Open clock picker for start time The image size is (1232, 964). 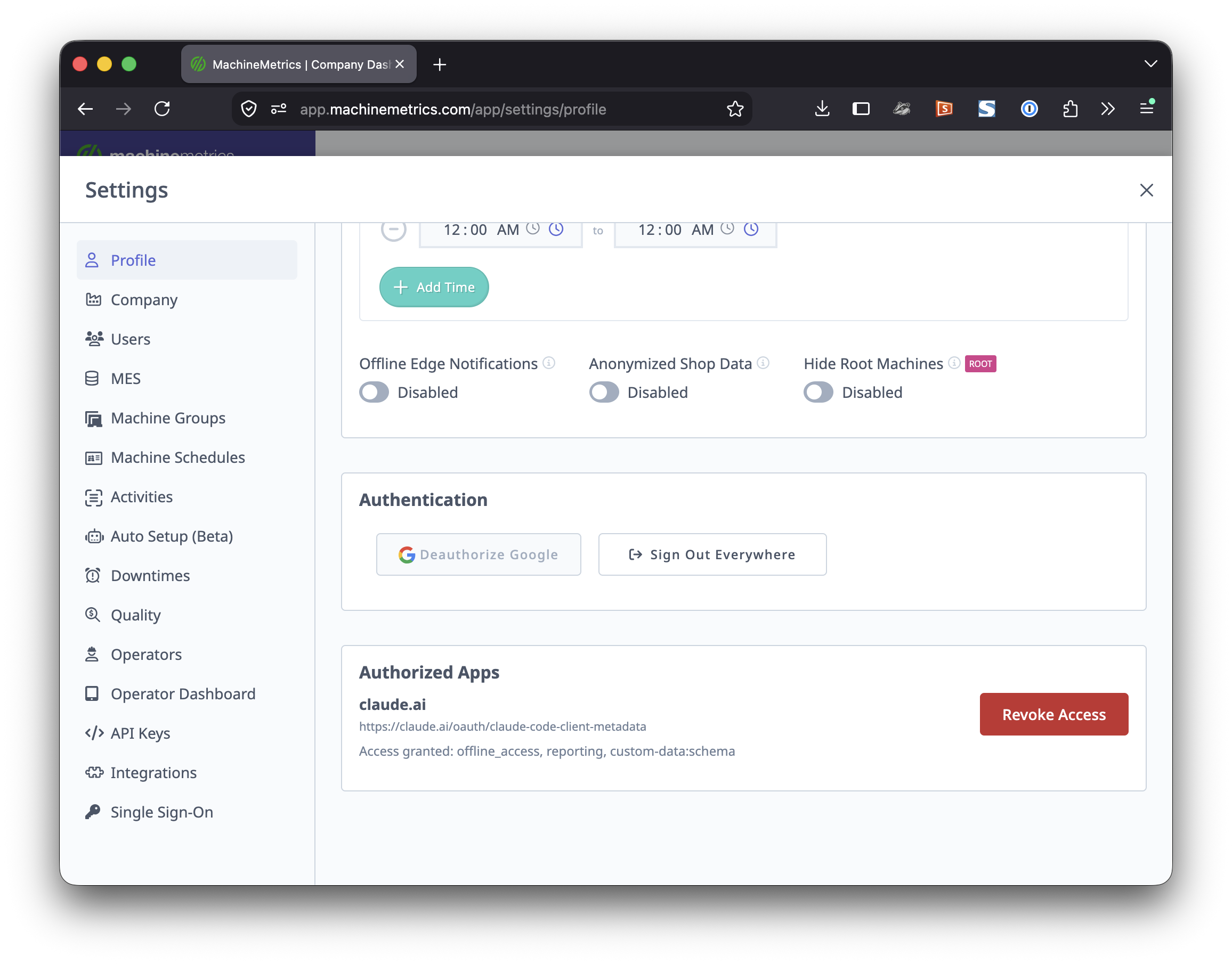tap(556, 228)
